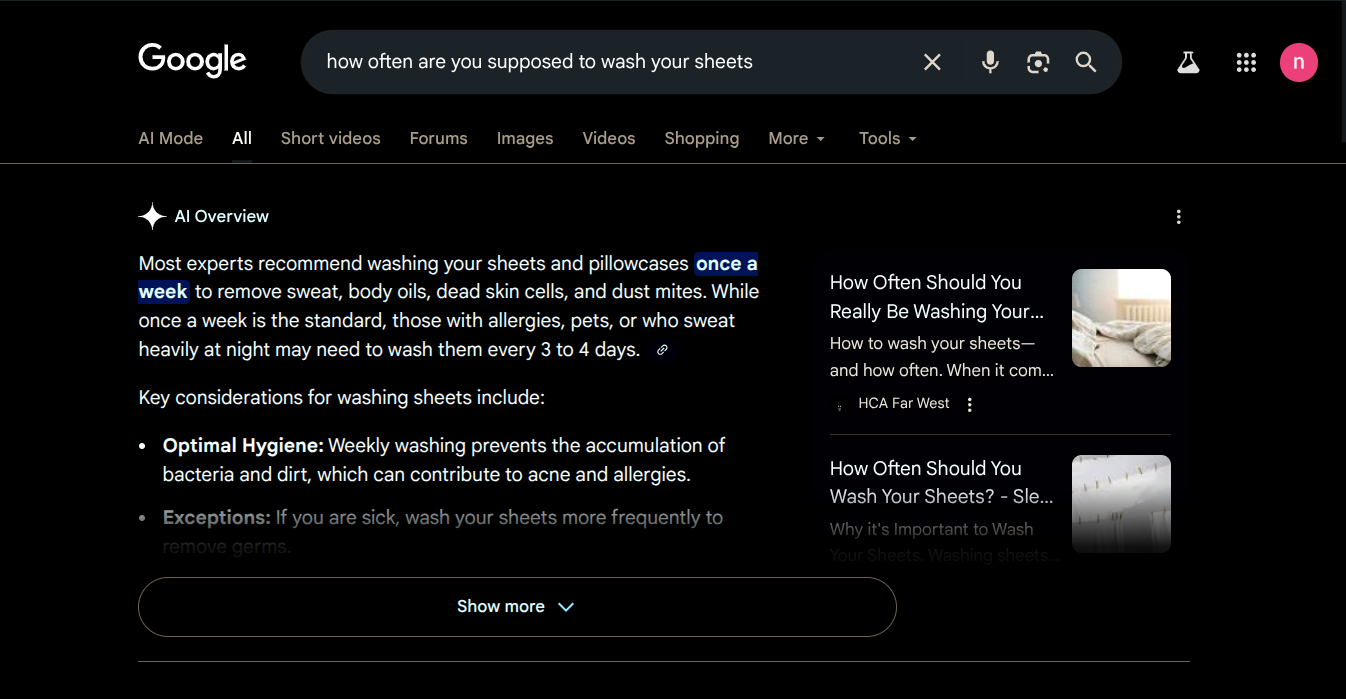Image resolution: width=1346 pixels, height=699 pixels.
Task: Click the source link icon after paragraph
Action: [662, 350]
